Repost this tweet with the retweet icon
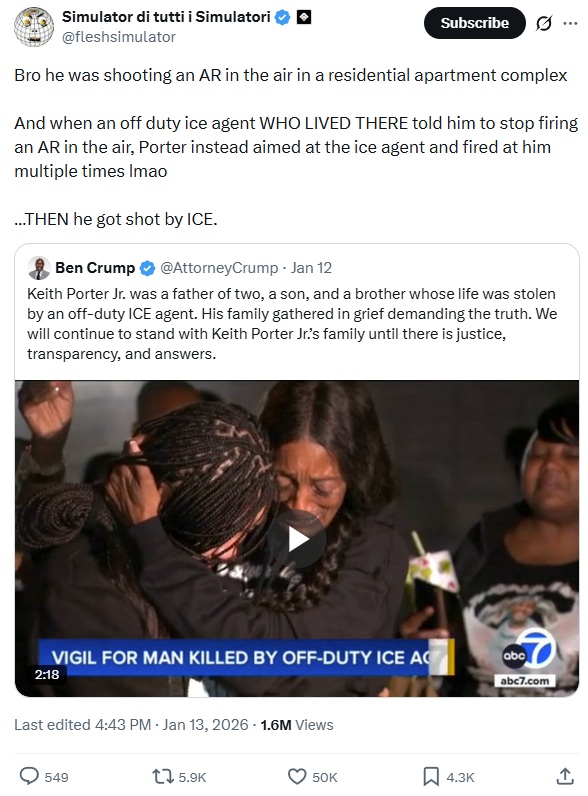Image resolution: width=588 pixels, height=796 pixels. click(x=162, y=776)
